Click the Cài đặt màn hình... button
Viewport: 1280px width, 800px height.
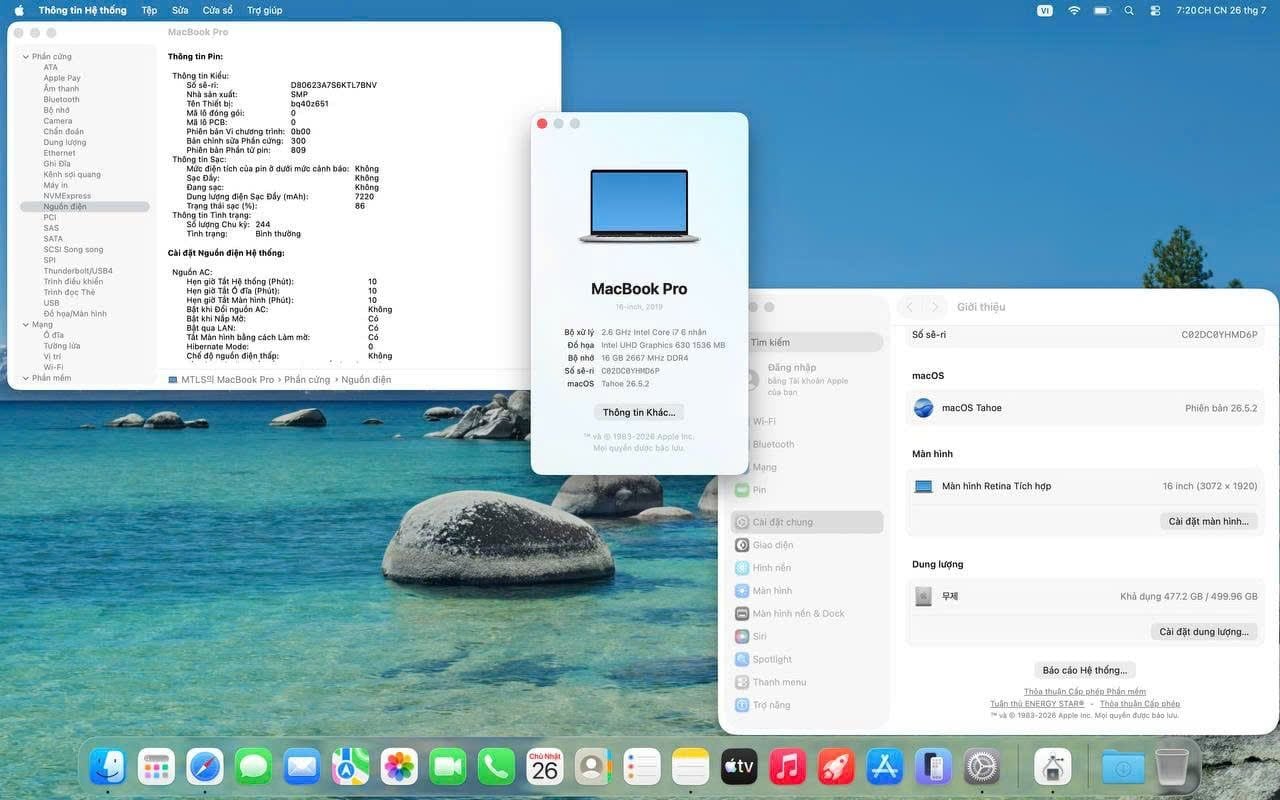coord(1208,521)
